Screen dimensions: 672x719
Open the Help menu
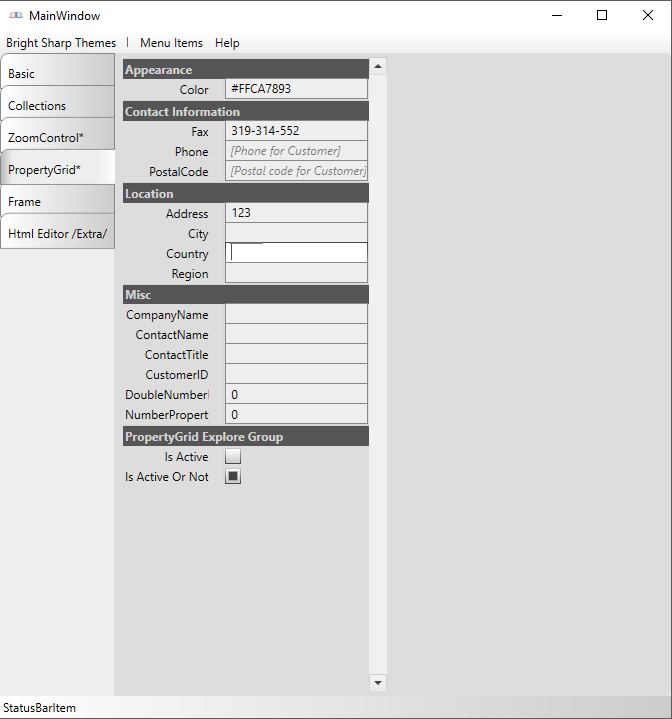[x=227, y=43]
